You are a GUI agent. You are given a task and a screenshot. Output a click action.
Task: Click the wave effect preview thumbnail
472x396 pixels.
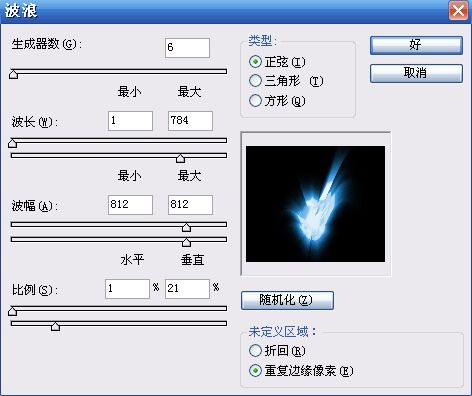click(315, 204)
